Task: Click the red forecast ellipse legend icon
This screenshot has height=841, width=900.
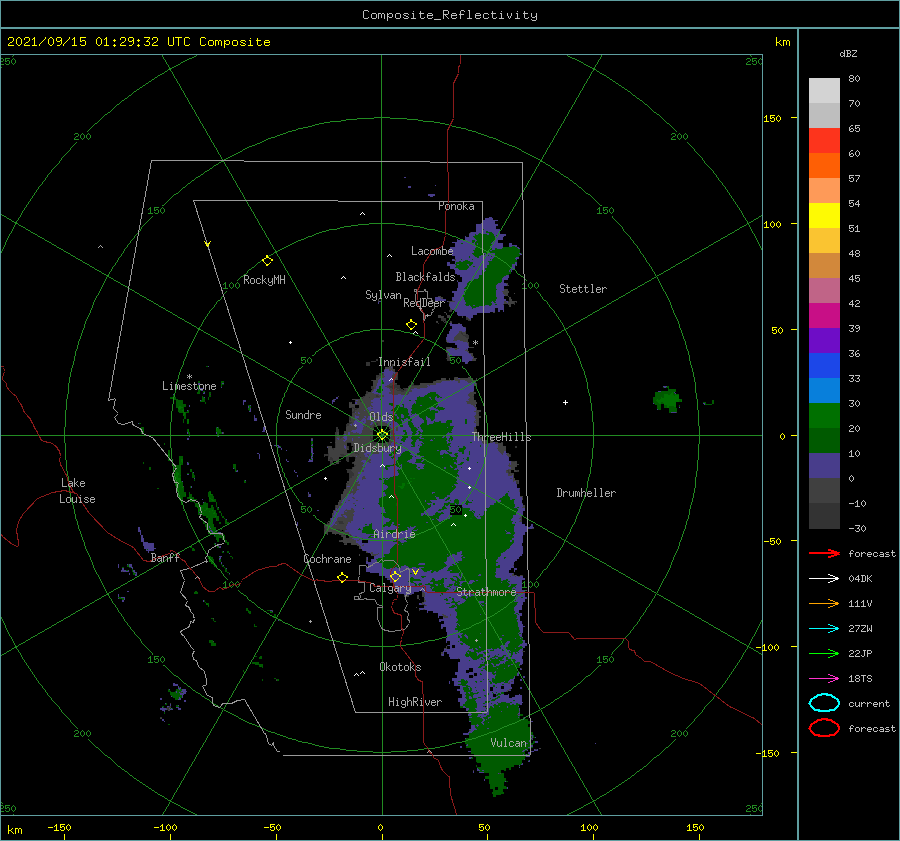Action: click(824, 728)
